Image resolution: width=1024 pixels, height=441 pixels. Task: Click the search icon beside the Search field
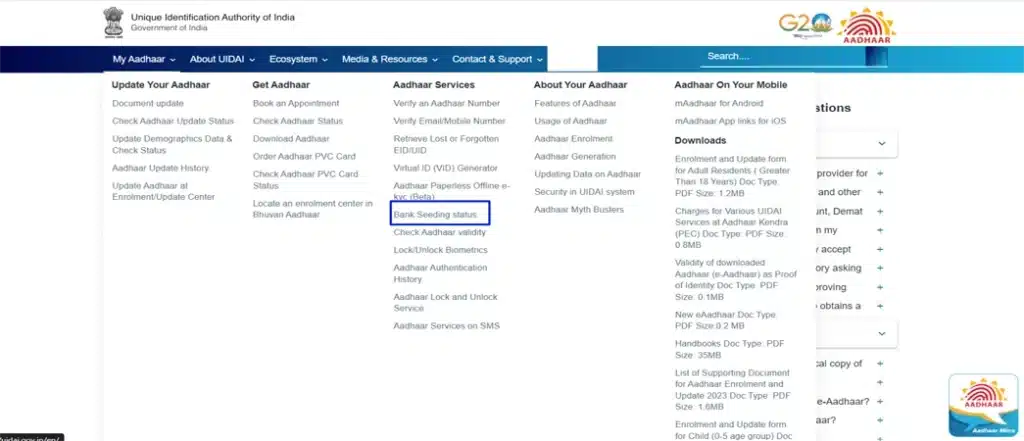876,57
